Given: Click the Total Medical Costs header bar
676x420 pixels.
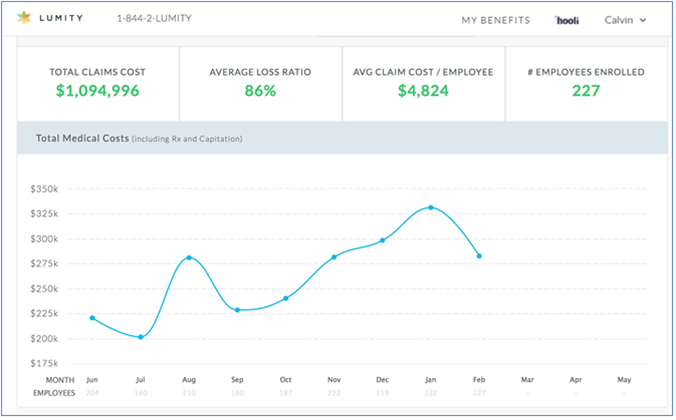Looking at the screenshot, I should (342, 138).
